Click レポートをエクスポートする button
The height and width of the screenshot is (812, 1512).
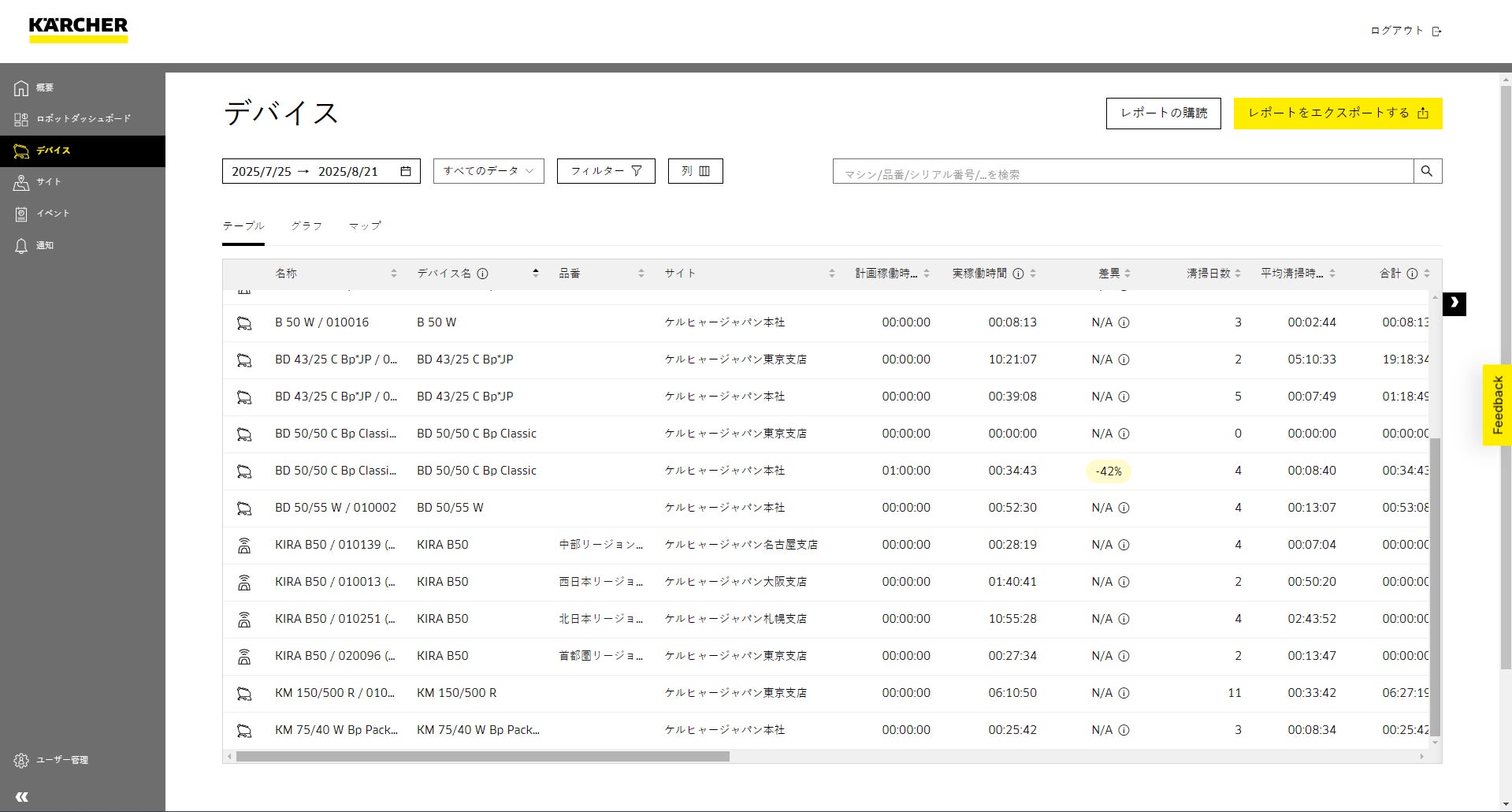[1338, 114]
